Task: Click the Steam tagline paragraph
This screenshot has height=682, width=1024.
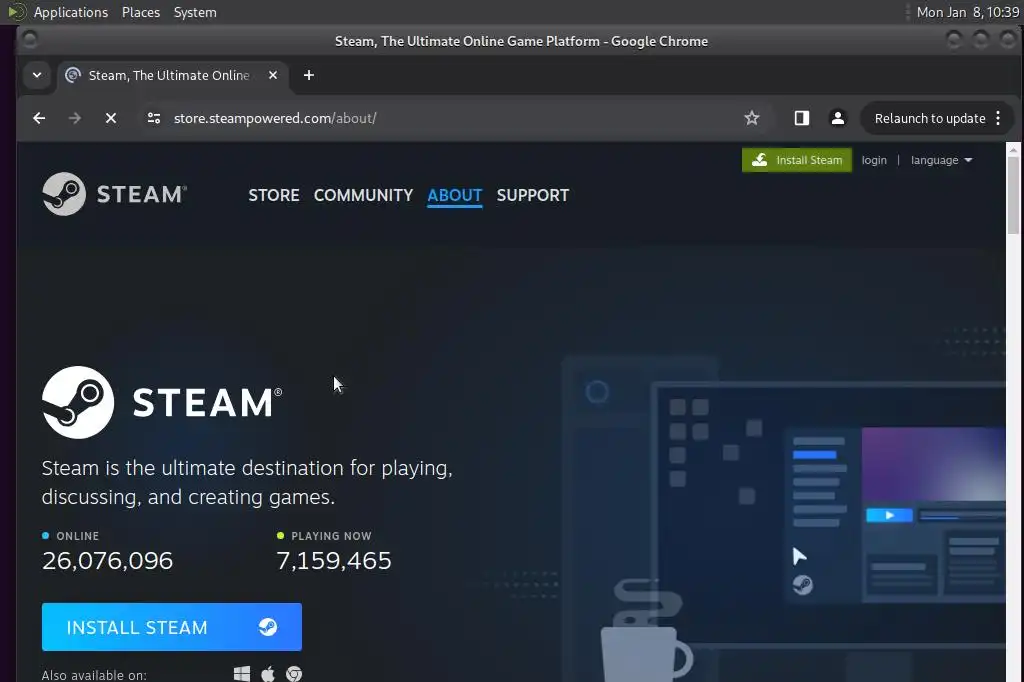Action: [x=247, y=482]
